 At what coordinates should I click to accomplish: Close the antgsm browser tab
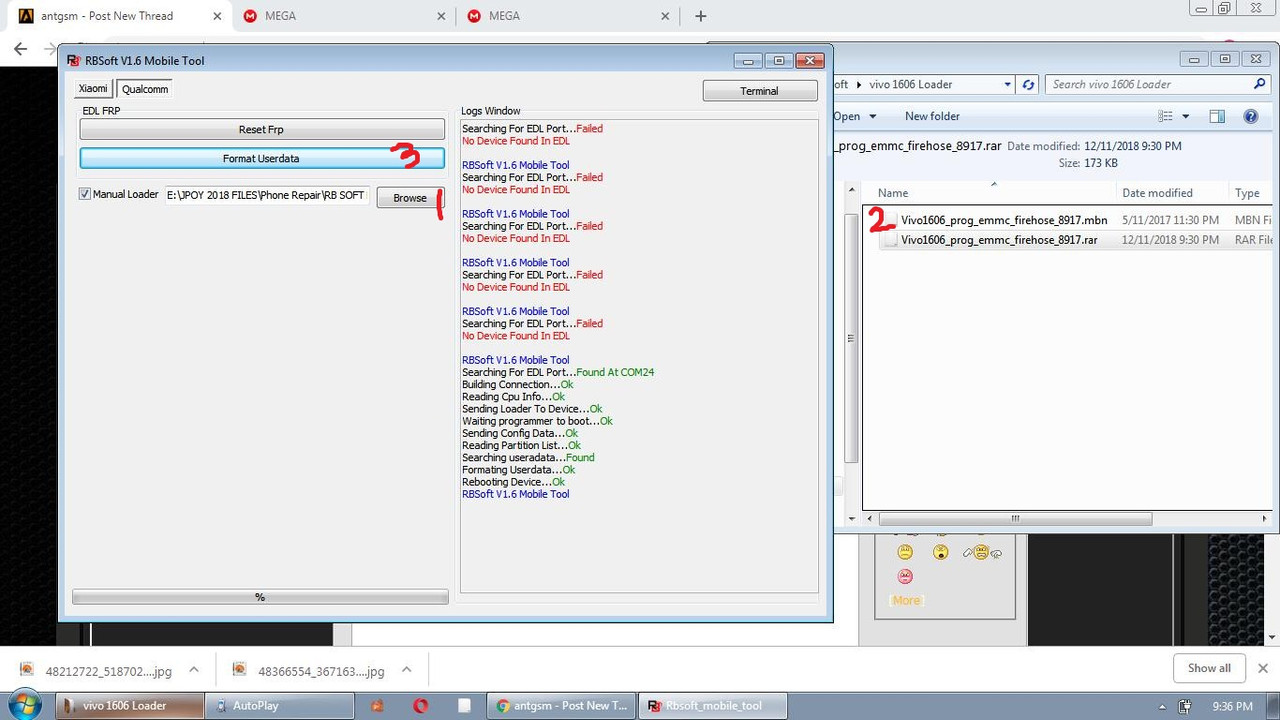click(x=217, y=16)
